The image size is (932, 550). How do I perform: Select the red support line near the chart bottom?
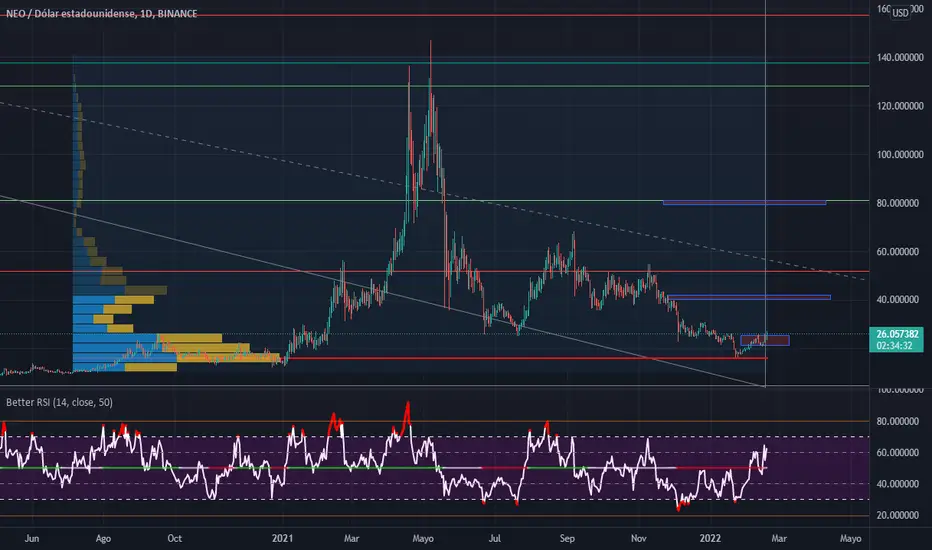[526, 358]
